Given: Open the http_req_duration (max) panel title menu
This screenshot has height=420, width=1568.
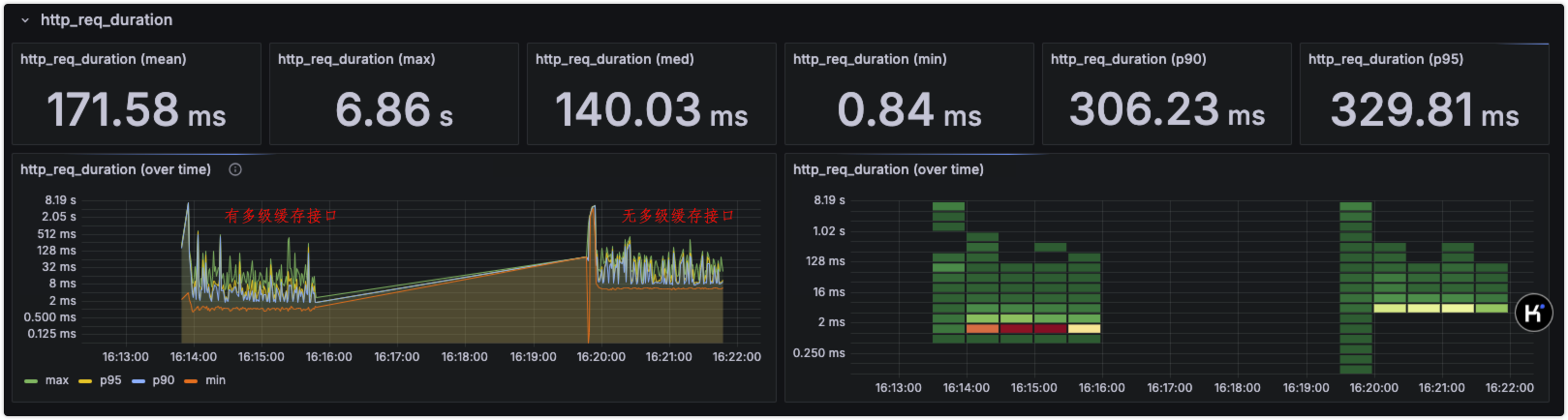Looking at the screenshot, I should tap(356, 59).
